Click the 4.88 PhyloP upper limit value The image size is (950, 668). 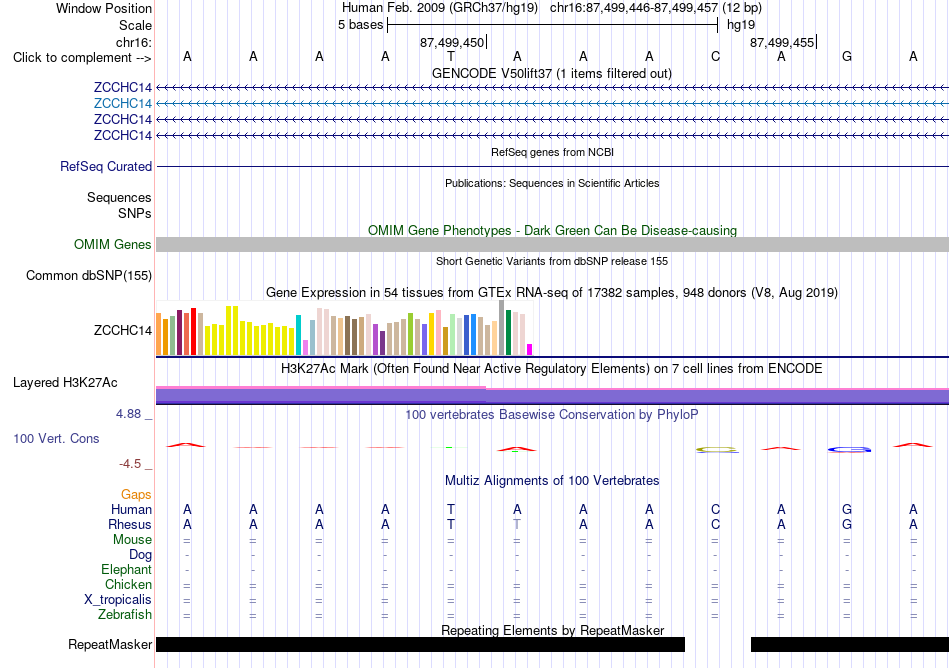click(128, 414)
